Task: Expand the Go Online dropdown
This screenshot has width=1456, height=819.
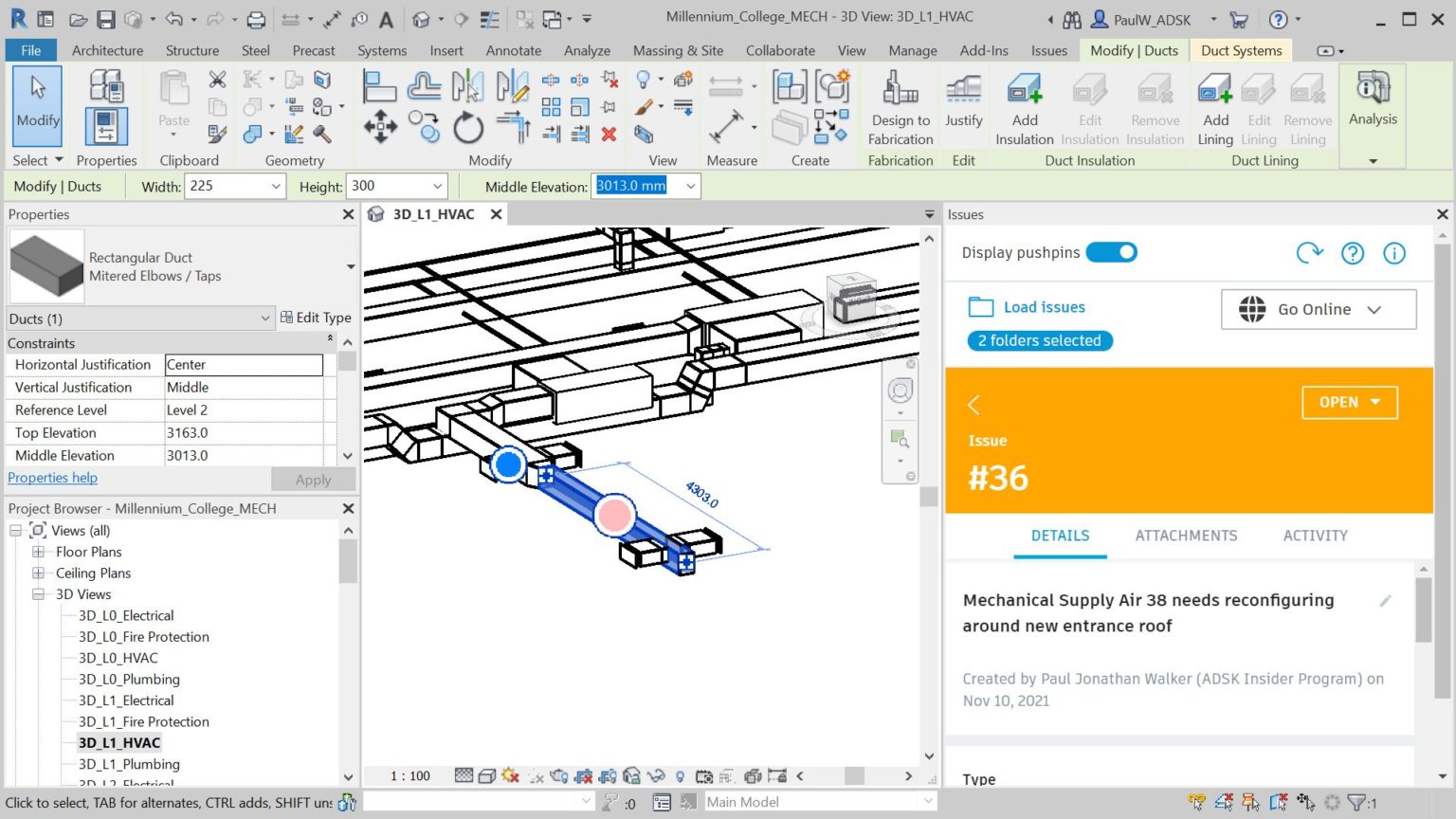Action: point(1374,309)
